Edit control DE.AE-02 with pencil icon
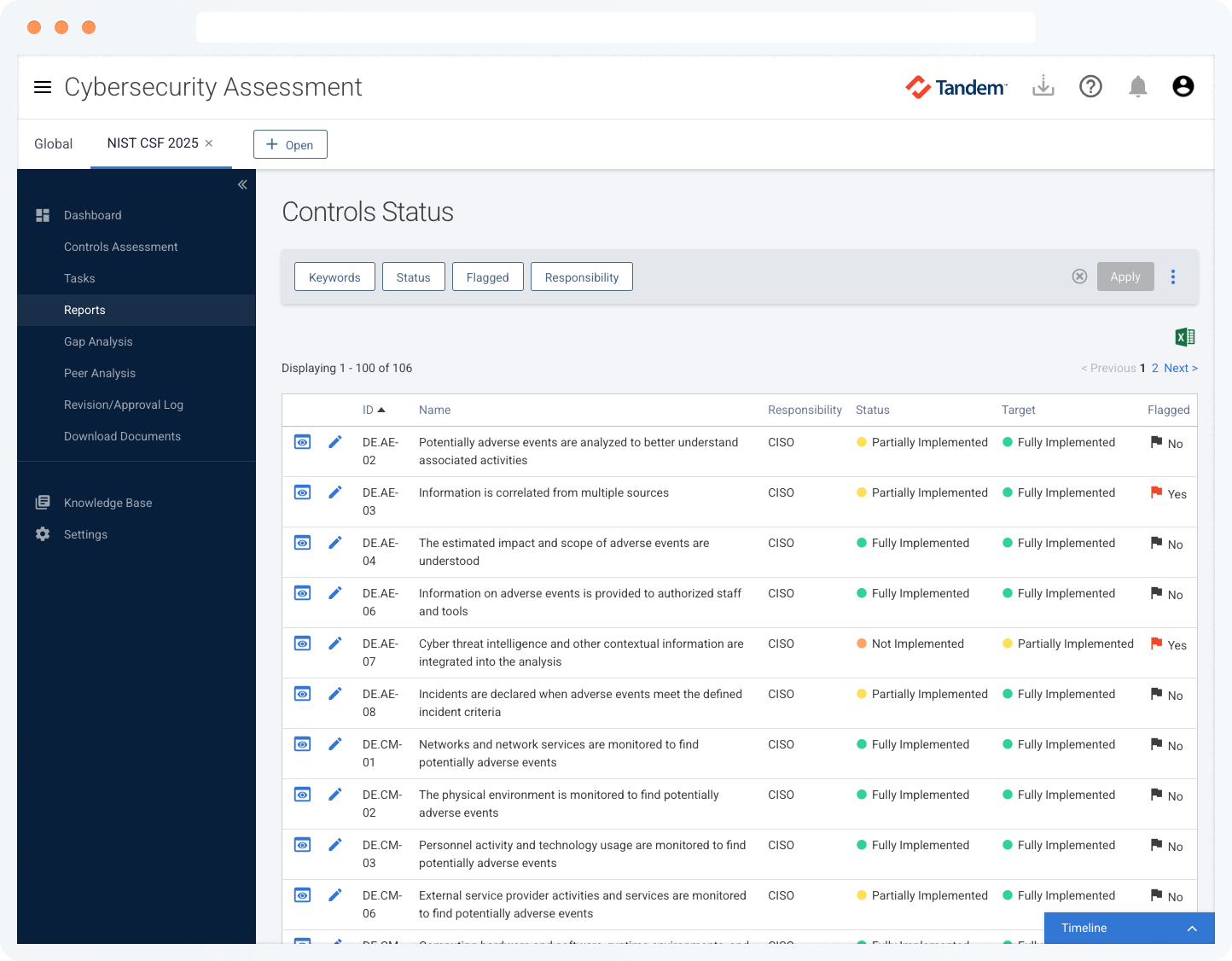This screenshot has width=1232, height=961. [335, 442]
